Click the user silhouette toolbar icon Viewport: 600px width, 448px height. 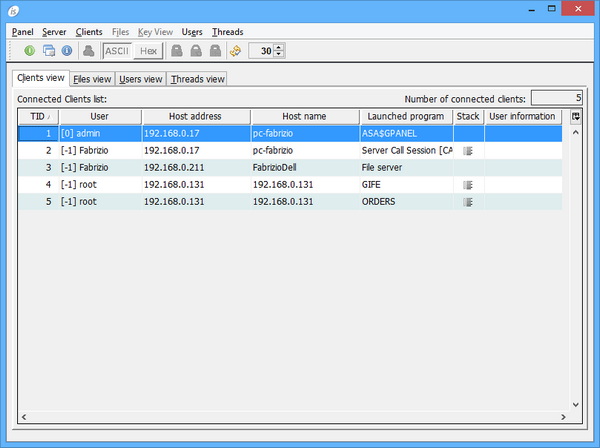89,50
